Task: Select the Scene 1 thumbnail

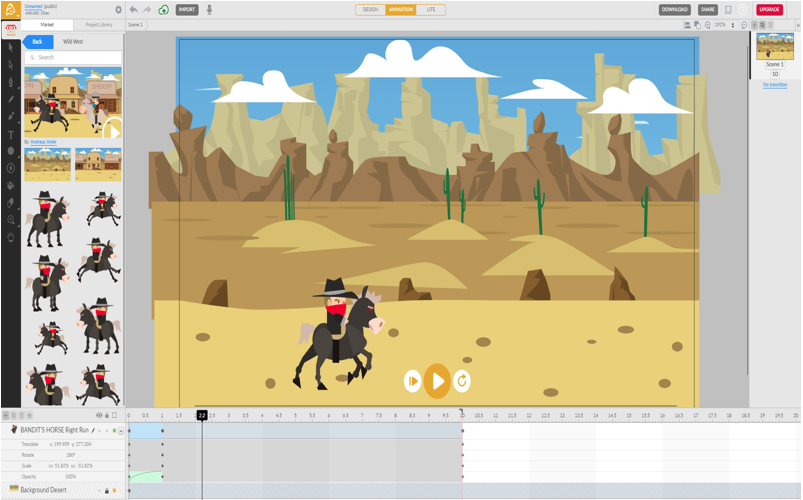Action: click(x=775, y=46)
